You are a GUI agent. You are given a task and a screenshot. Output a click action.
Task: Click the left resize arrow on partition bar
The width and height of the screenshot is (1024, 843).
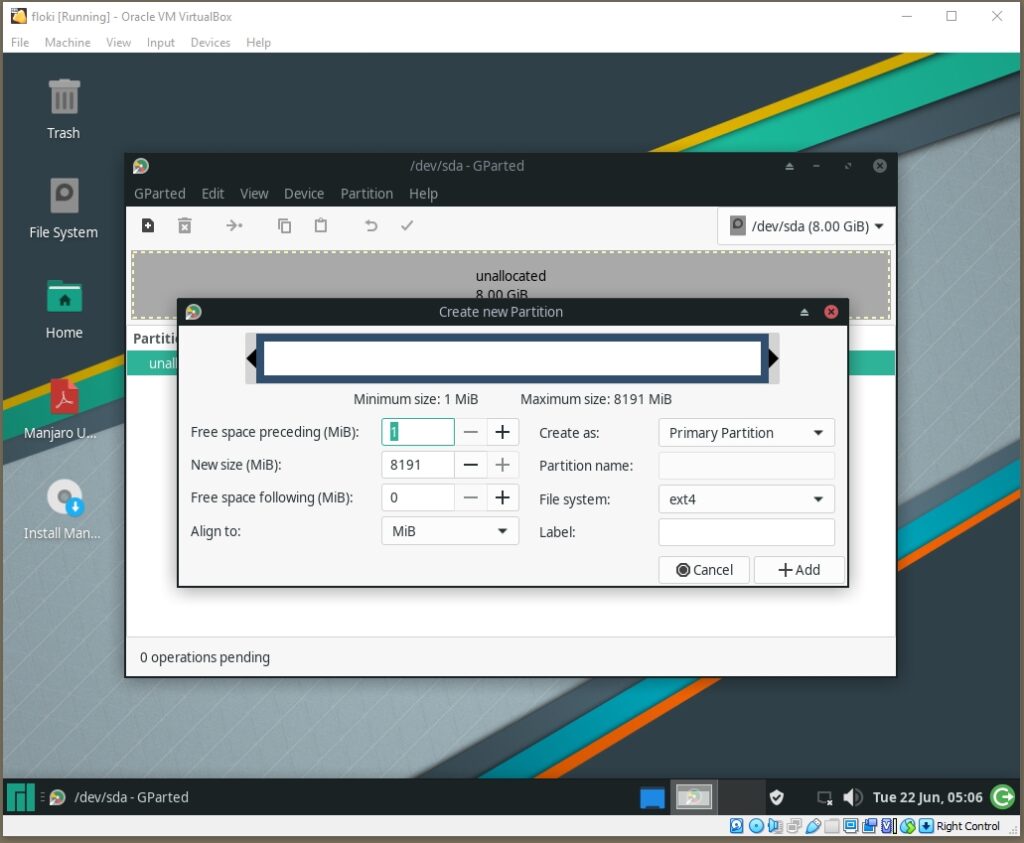(251, 358)
